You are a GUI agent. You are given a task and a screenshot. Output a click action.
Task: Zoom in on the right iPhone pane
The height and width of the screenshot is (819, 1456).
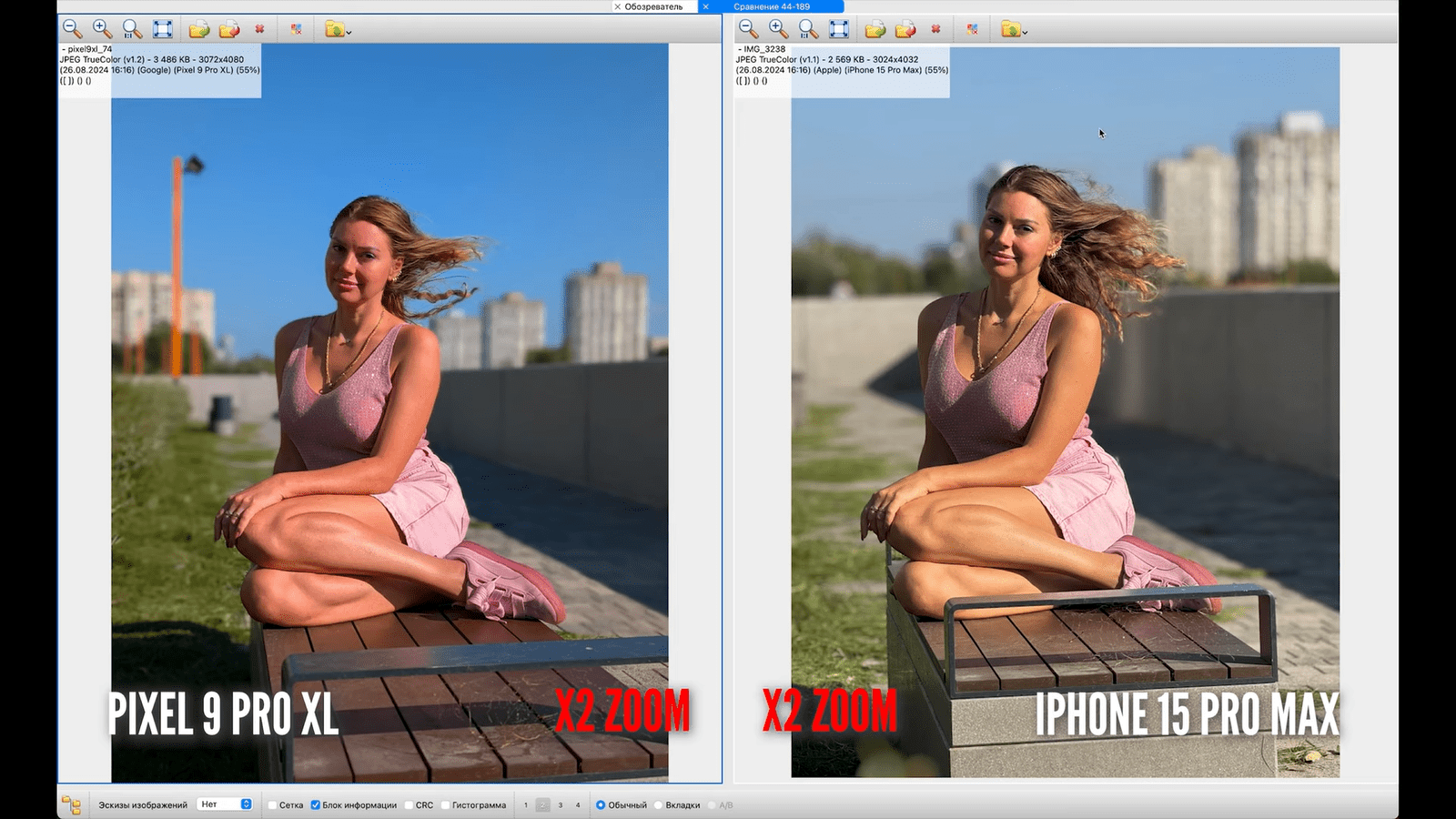point(779,29)
